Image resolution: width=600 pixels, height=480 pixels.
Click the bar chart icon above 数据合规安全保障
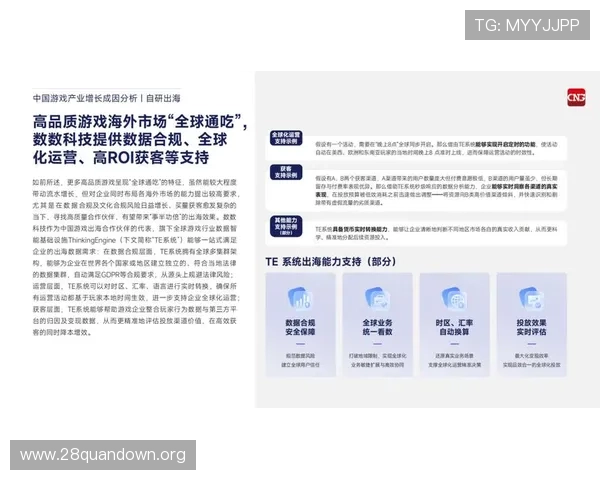click(300, 299)
